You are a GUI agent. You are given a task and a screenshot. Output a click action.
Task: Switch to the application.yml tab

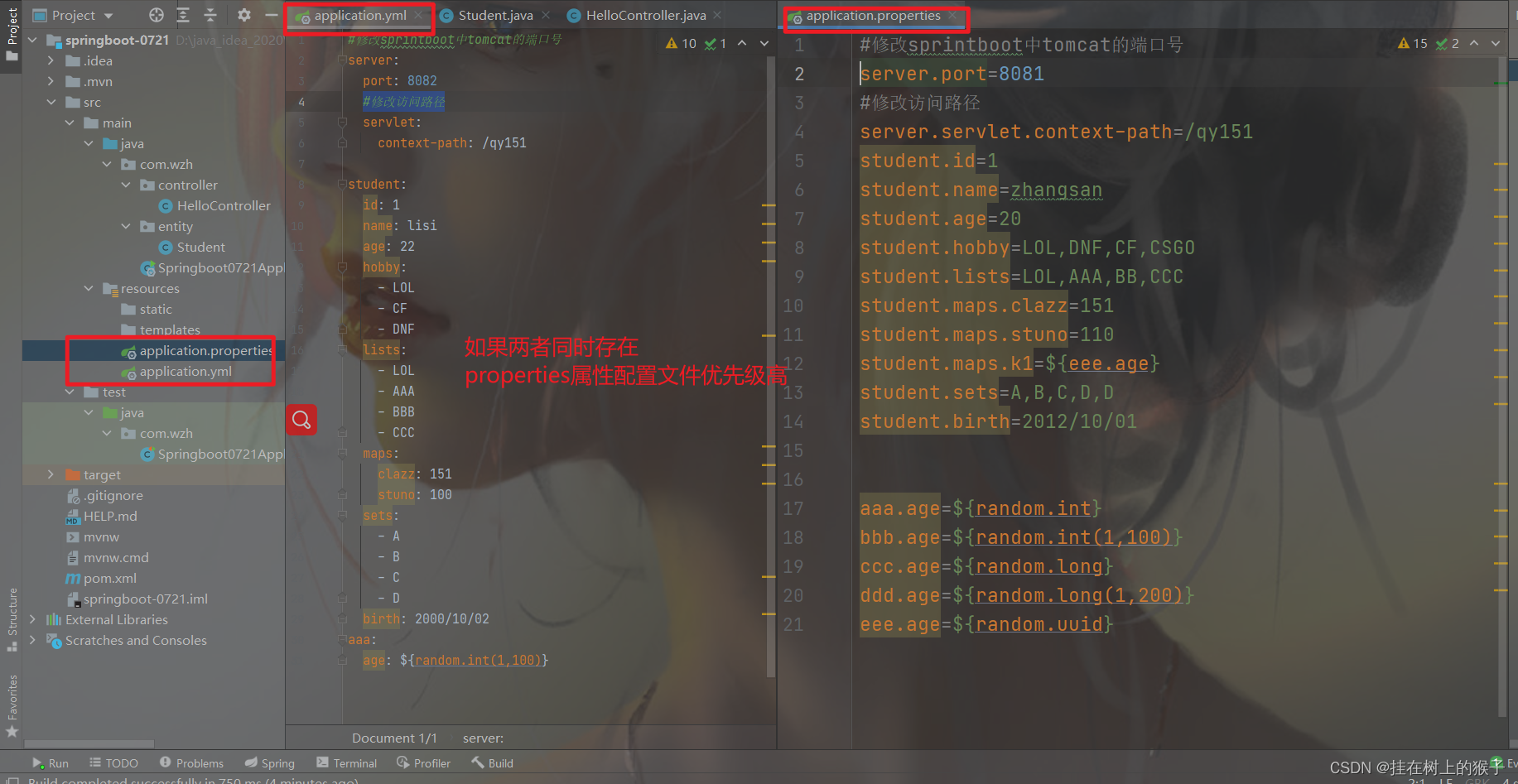click(x=360, y=15)
